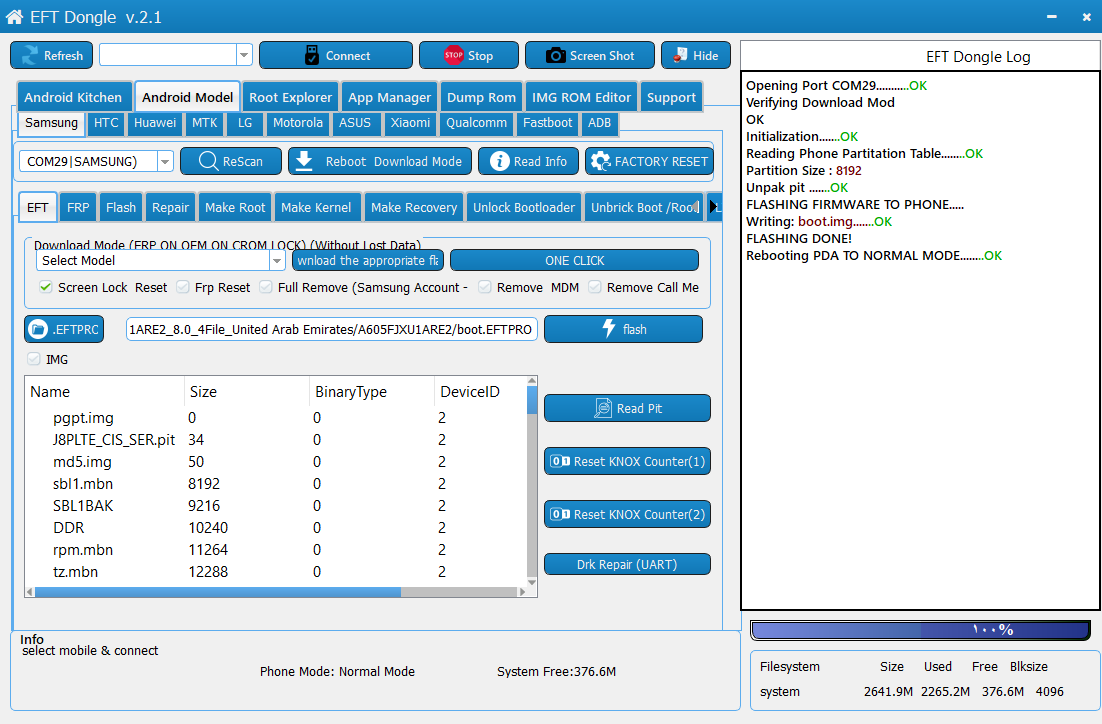The width and height of the screenshot is (1102, 724).
Task: Open the IMG ROM Editor tab
Action: click(x=581, y=97)
